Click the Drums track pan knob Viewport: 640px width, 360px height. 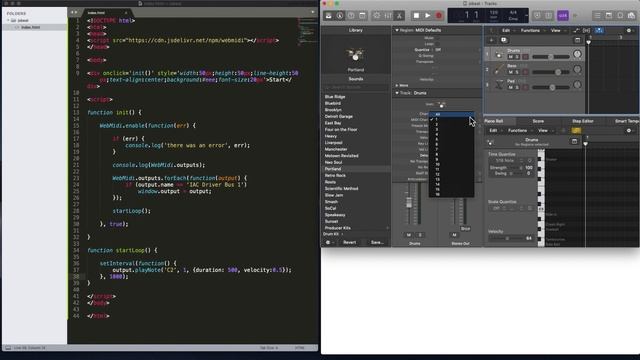(x=577, y=54)
